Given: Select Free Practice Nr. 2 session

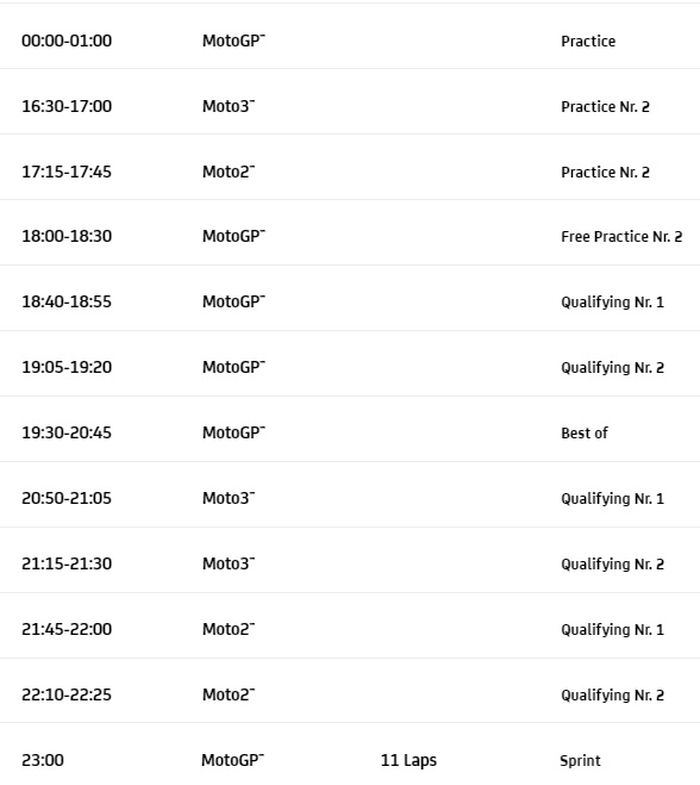Looking at the screenshot, I should pos(621,237).
